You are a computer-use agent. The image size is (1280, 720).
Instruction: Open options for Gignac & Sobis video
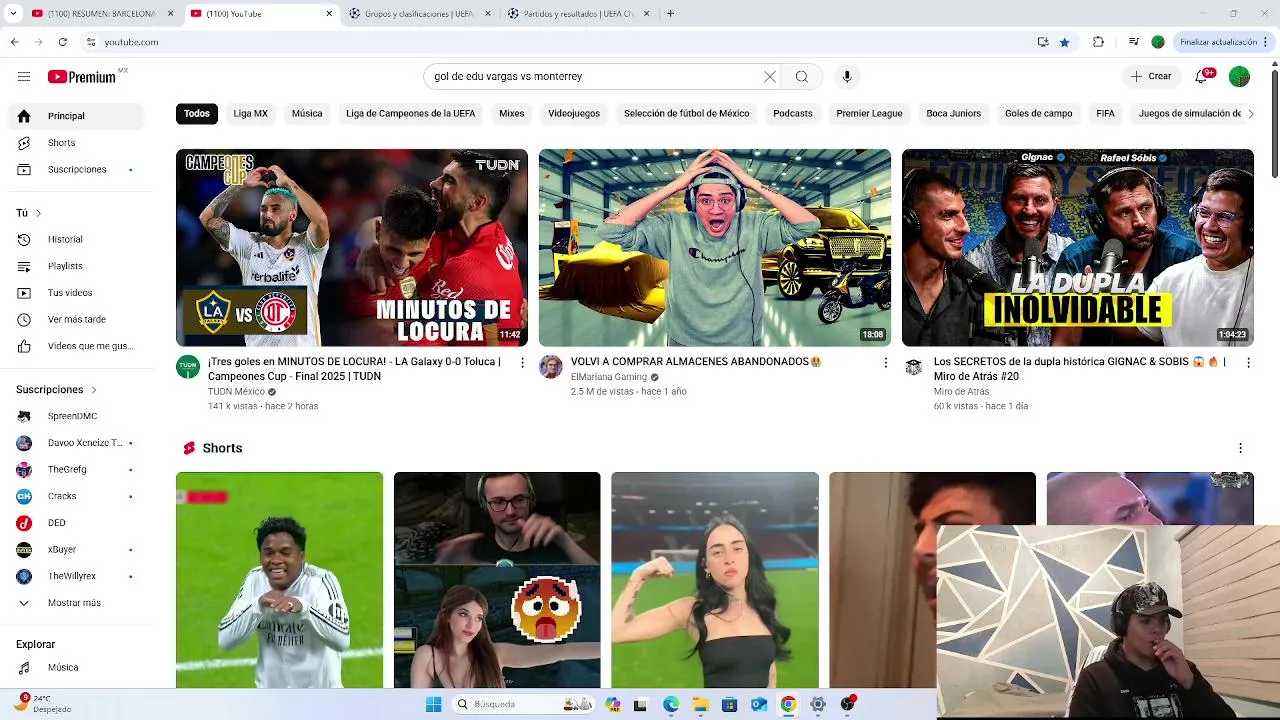(1248, 363)
